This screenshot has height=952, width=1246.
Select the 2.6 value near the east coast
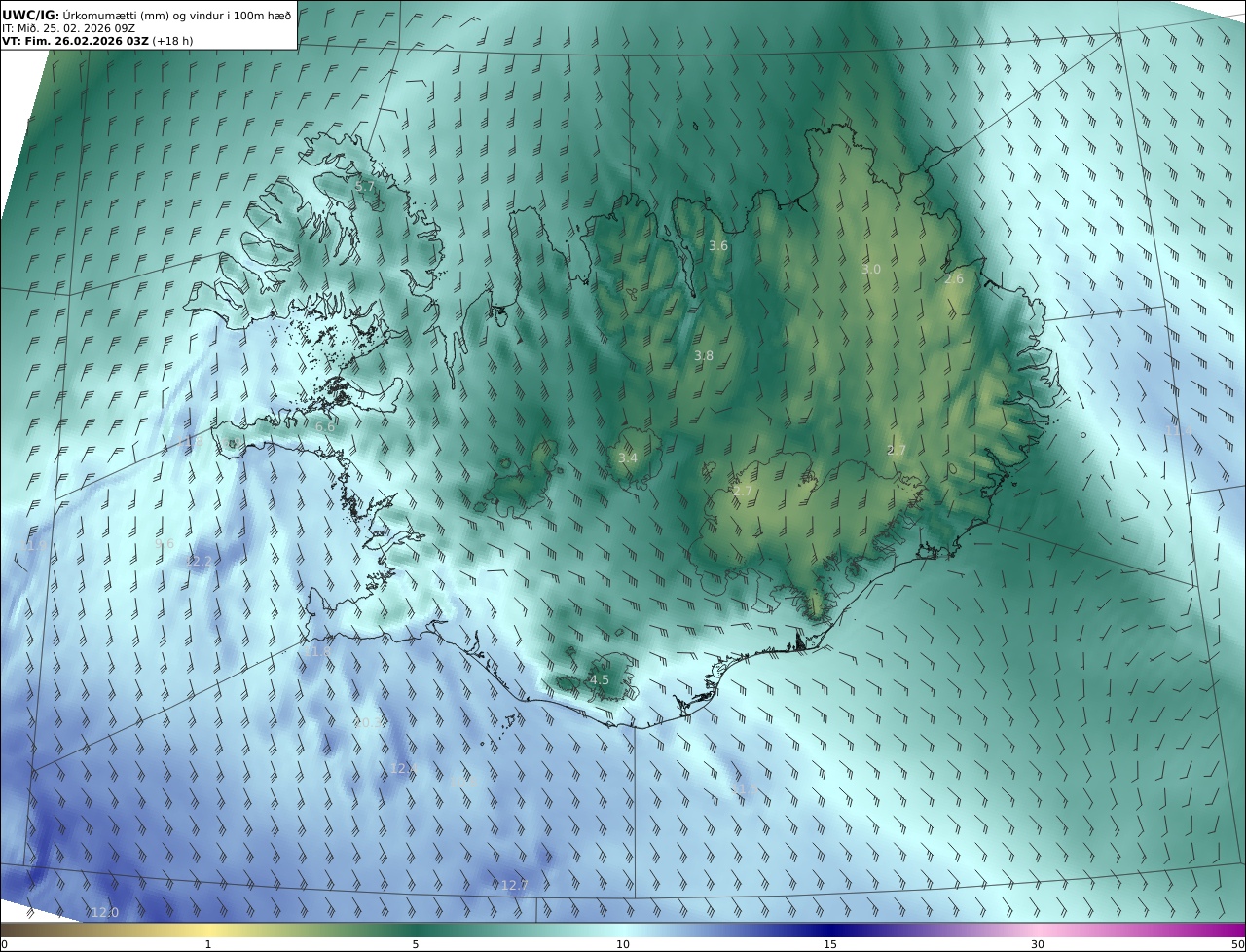954,278
